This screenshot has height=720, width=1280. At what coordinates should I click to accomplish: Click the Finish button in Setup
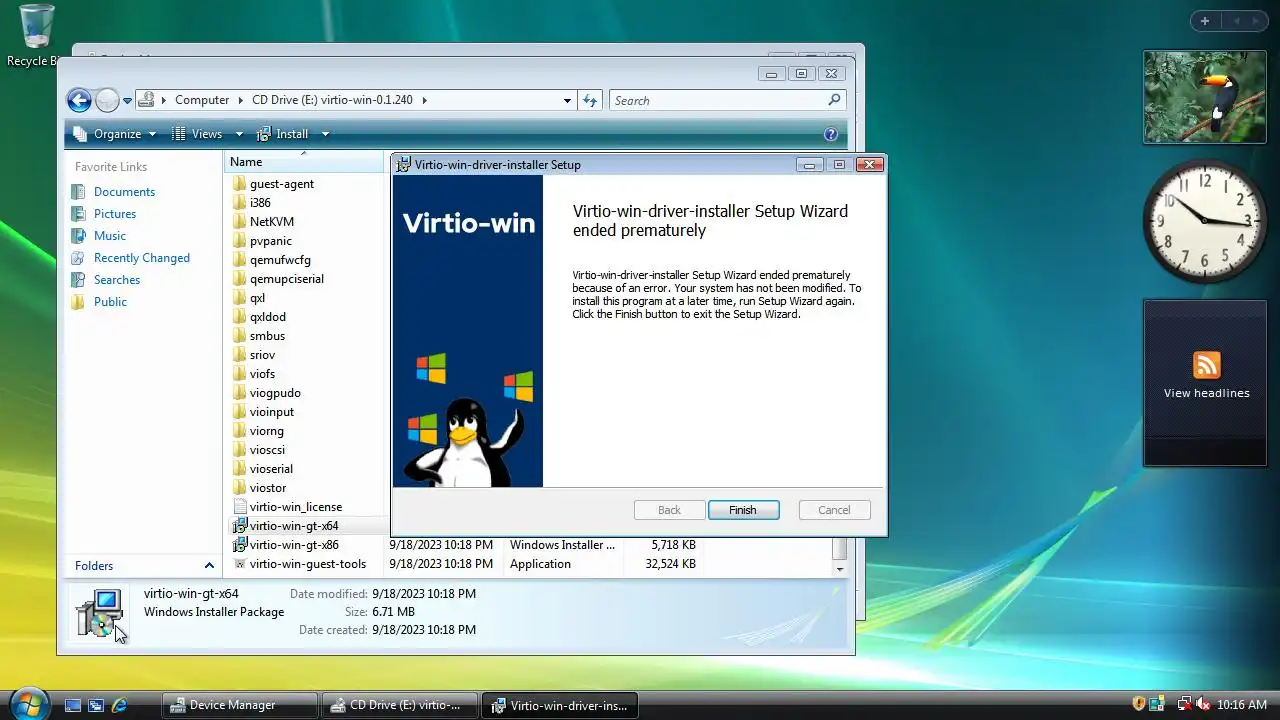tap(743, 510)
